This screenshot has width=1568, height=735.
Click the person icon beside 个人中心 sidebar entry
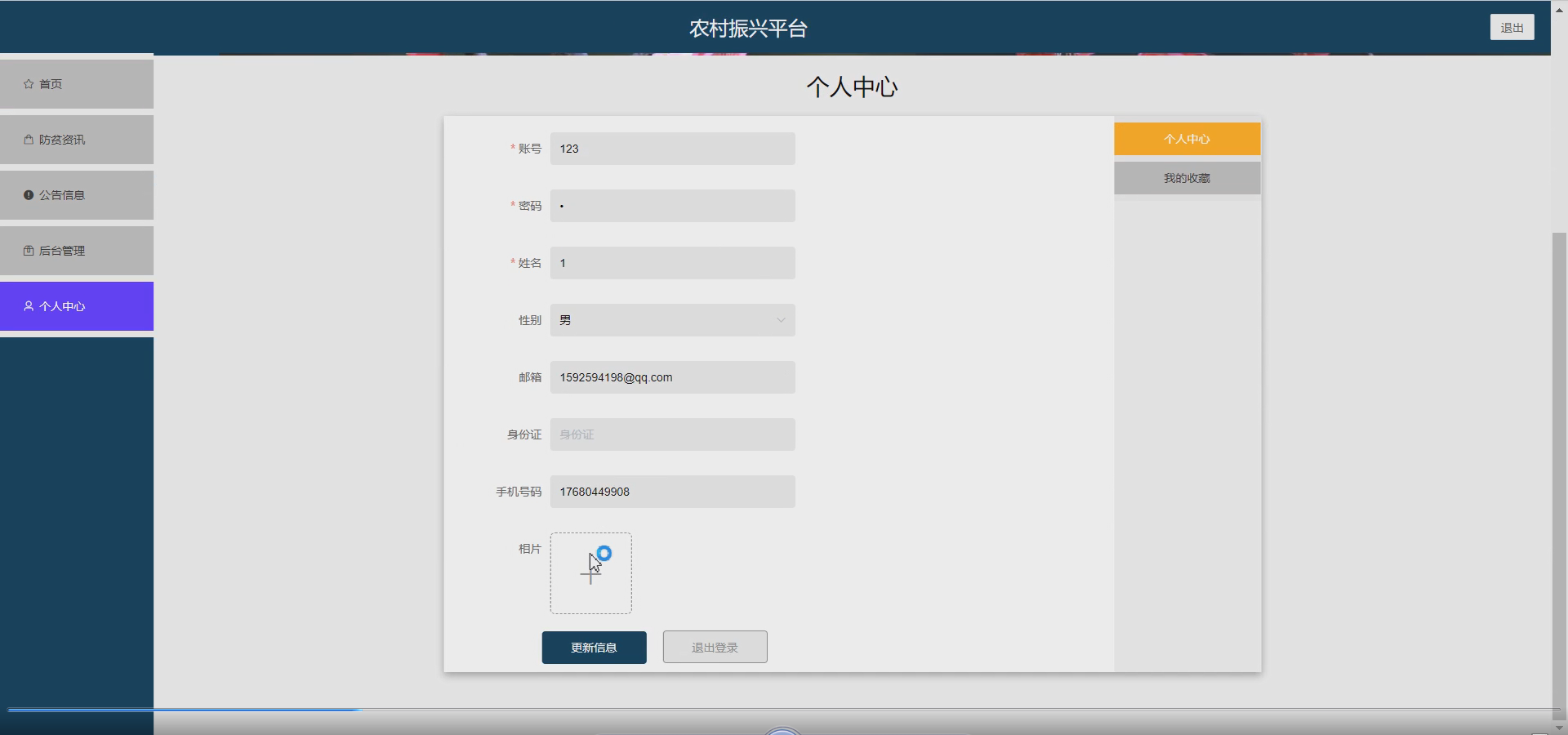point(27,306)
